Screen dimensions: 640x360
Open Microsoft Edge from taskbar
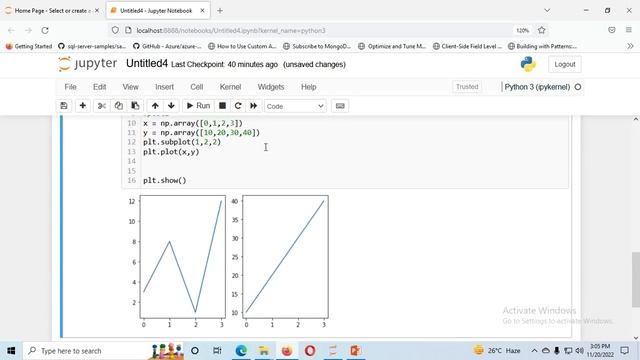[x=241, y=351]
